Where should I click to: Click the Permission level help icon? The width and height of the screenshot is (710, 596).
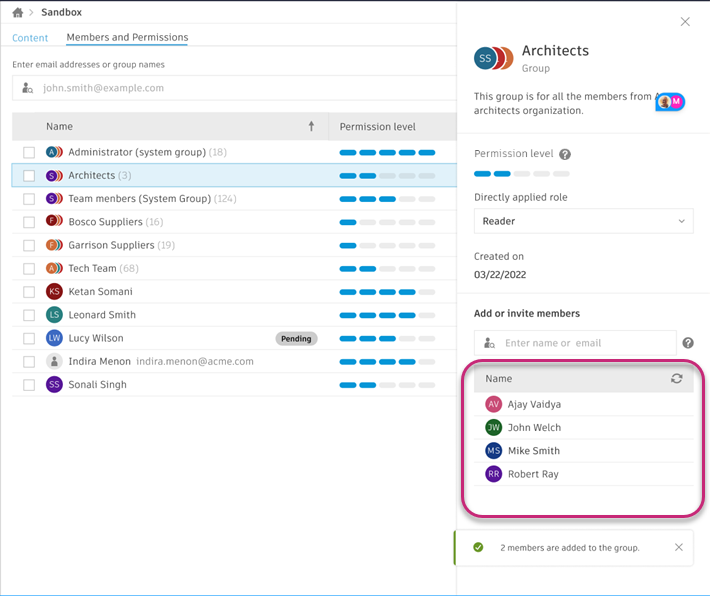(565, 155)
